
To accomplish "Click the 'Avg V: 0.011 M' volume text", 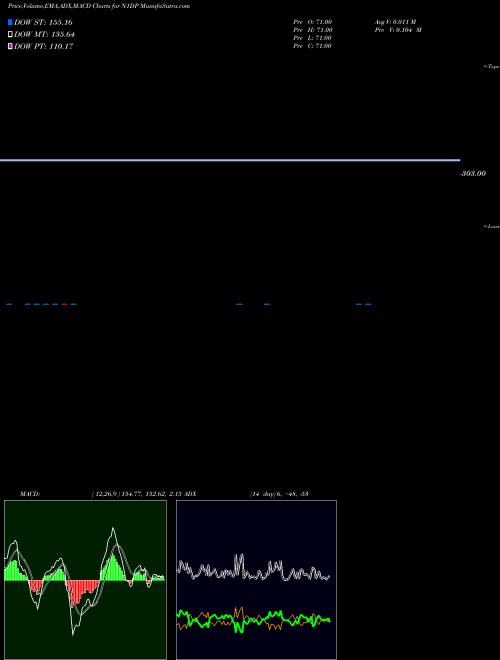I will click(x=396, y=22).
